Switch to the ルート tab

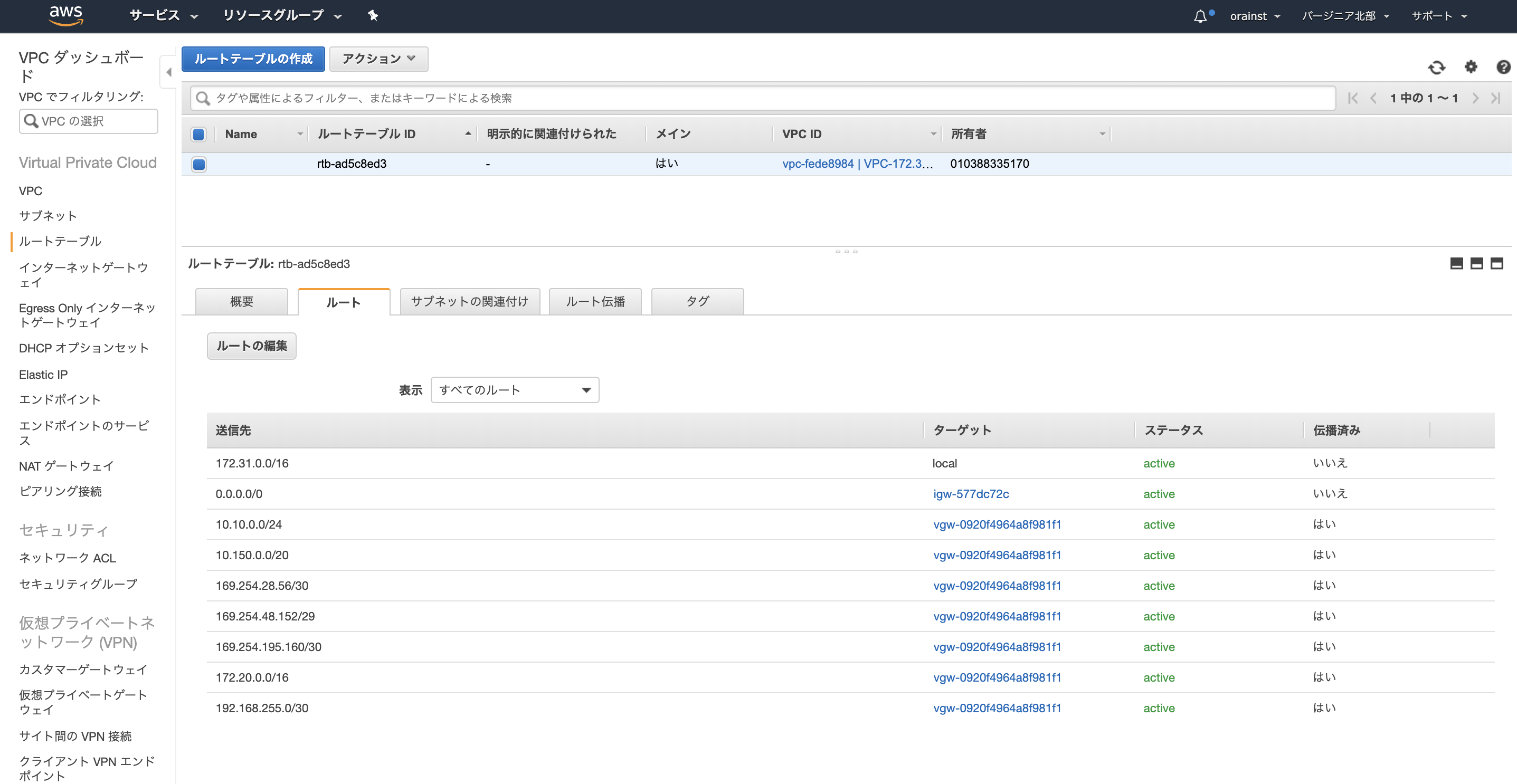coord(344,302)
